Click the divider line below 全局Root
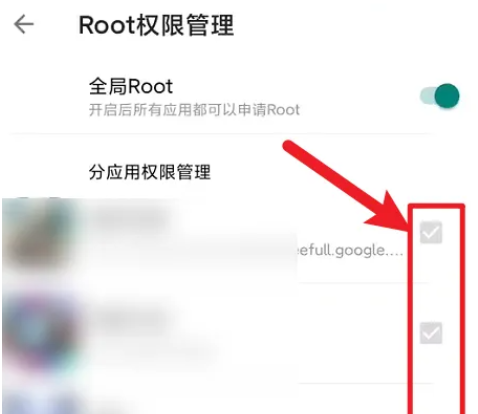Image resolution: width=478 pixels, height=414 pixels. pyautogui.click(x=220, y=134)
